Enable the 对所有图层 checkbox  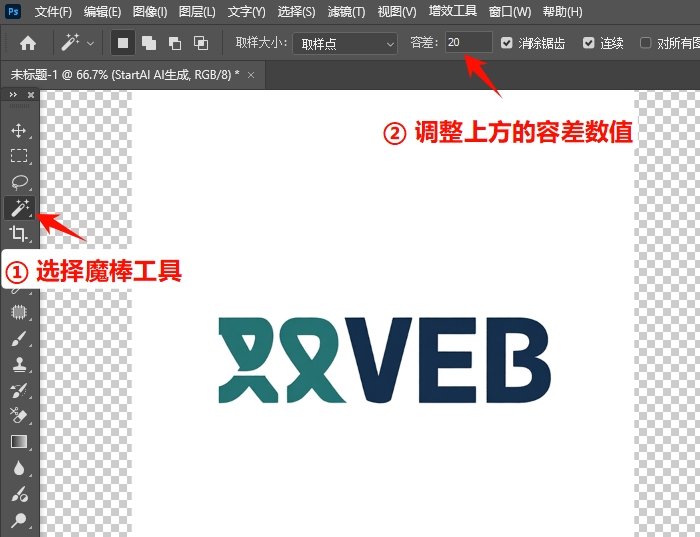pos(645,43)
